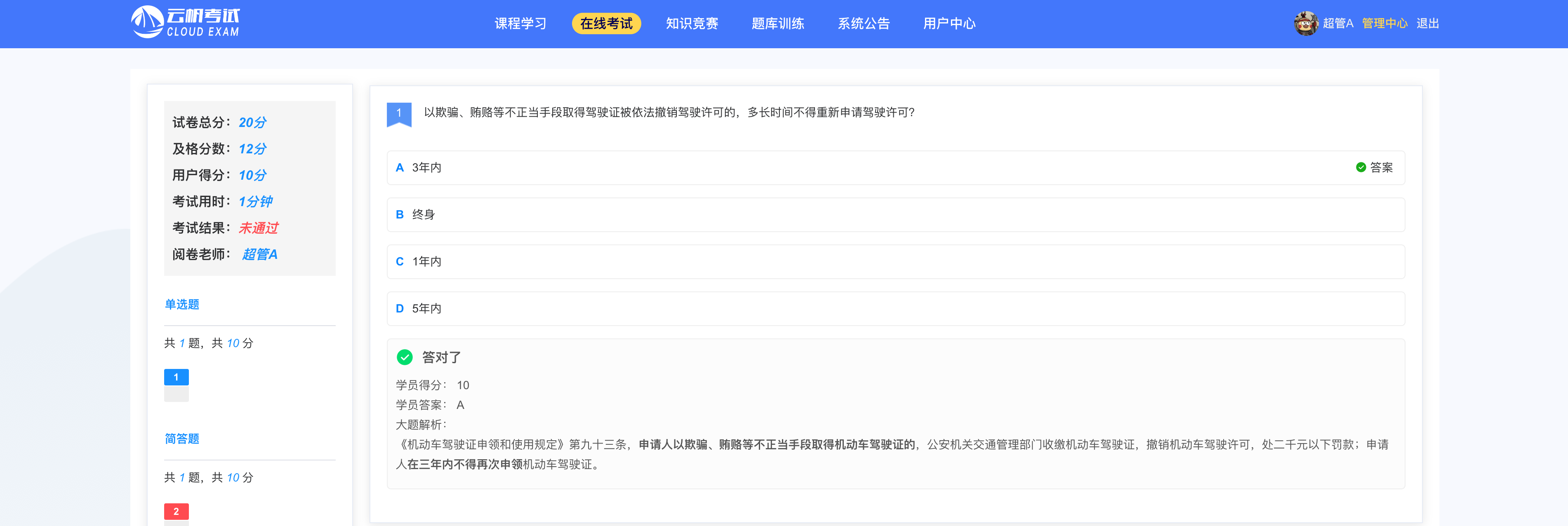Click the 超管A username
Viewport: 1568px width, 526px height.
click(1338, 24)
